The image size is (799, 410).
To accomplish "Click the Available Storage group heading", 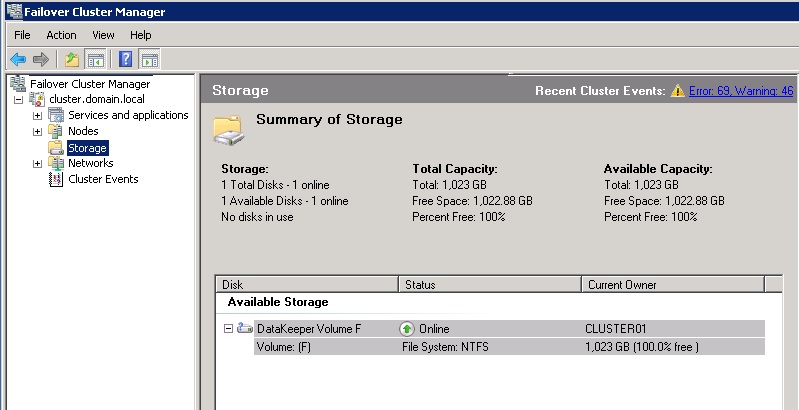I will pyautogui.click(x=278, y=302).
